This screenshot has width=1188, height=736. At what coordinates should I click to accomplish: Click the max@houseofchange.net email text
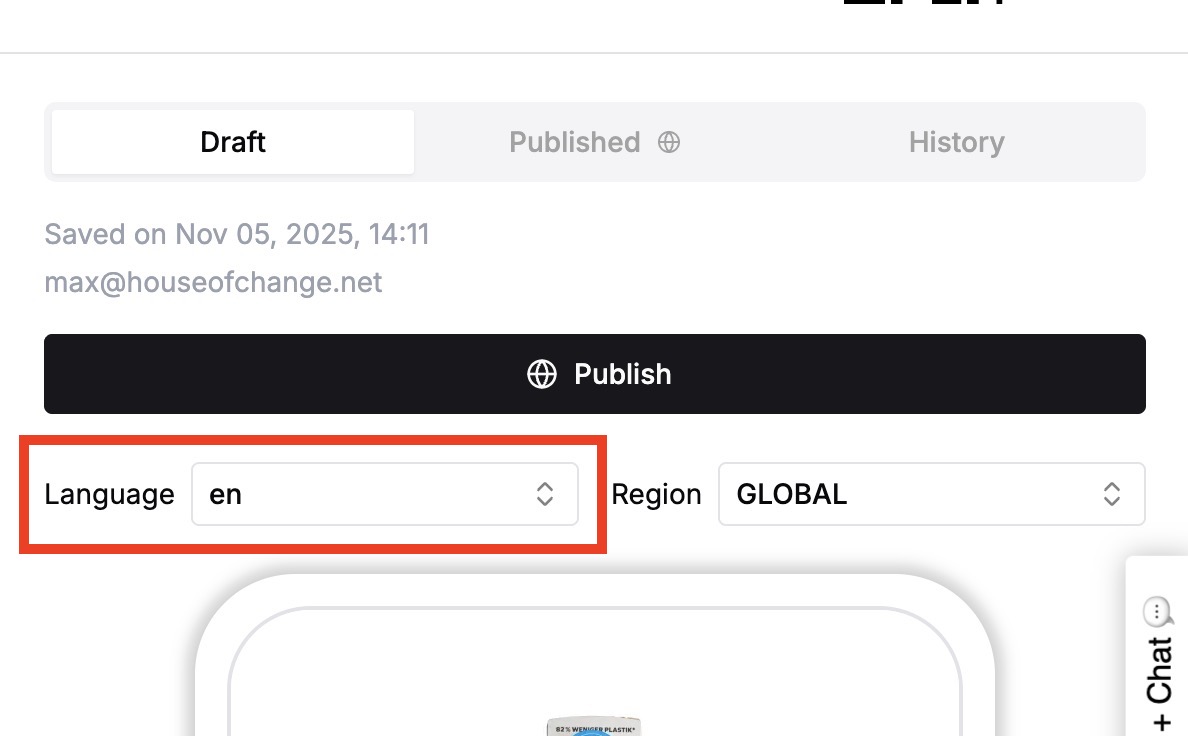(213, 282)
